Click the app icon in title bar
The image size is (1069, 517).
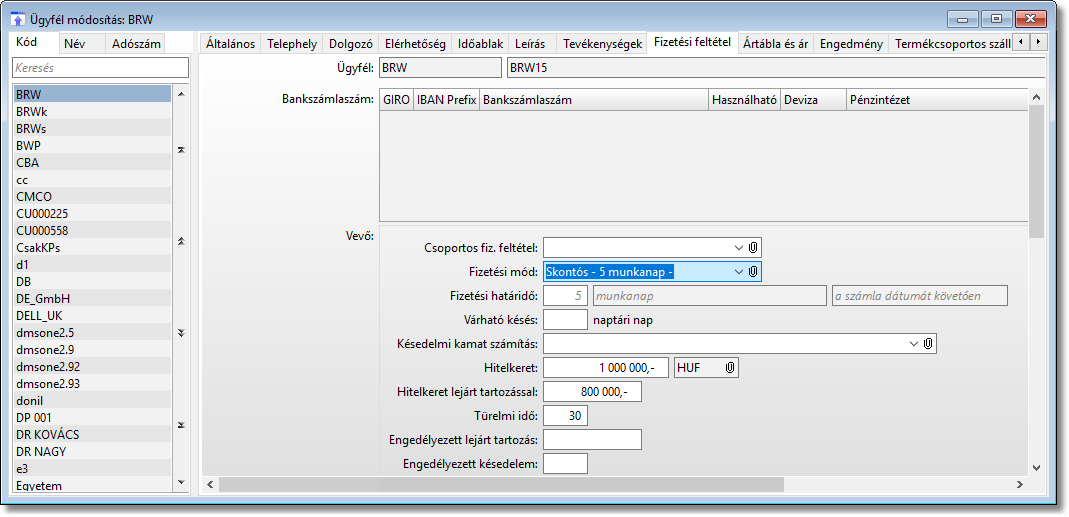(x=18, y=19)
